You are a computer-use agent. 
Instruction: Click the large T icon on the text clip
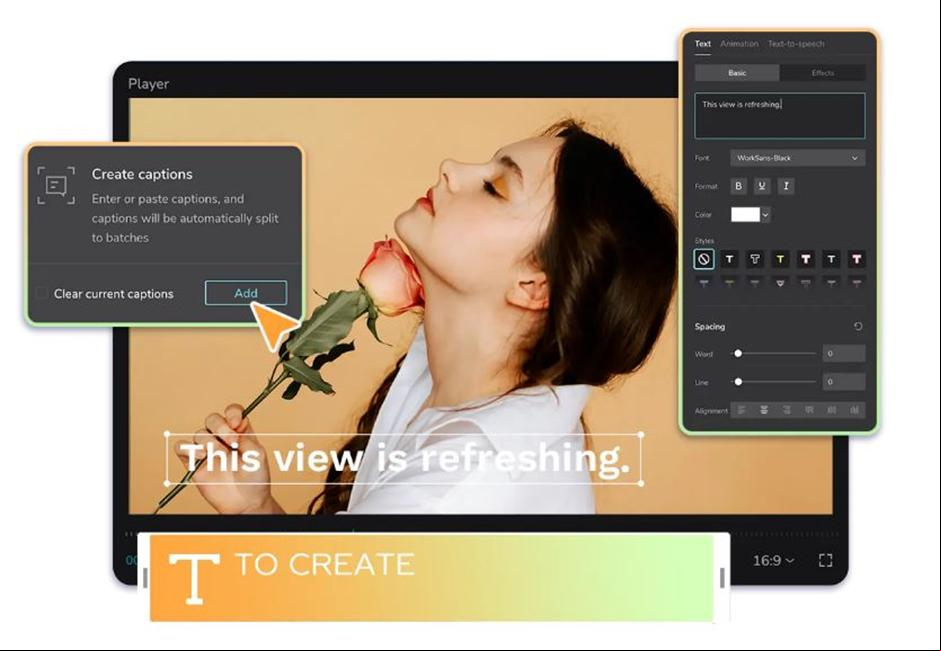point(194,578)
